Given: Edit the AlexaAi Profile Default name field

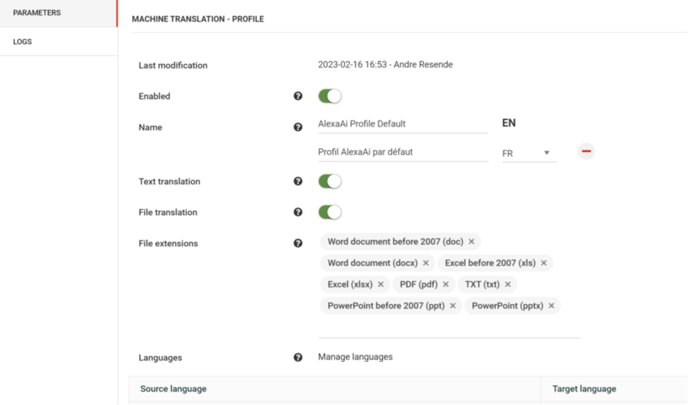Looking at the screenshot, I should tap(403, 124).
